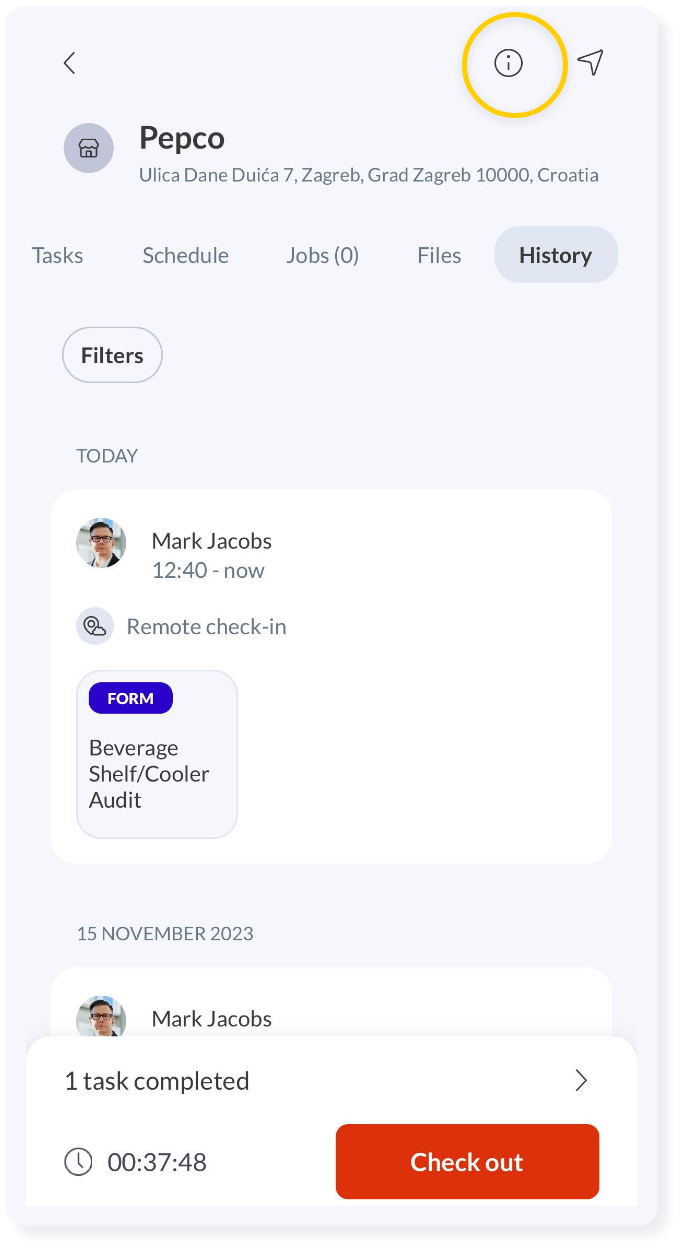683x1251 pixels.
Task: Expand tasks completed with chevron arrow
Action: [x=581, y=1080]
